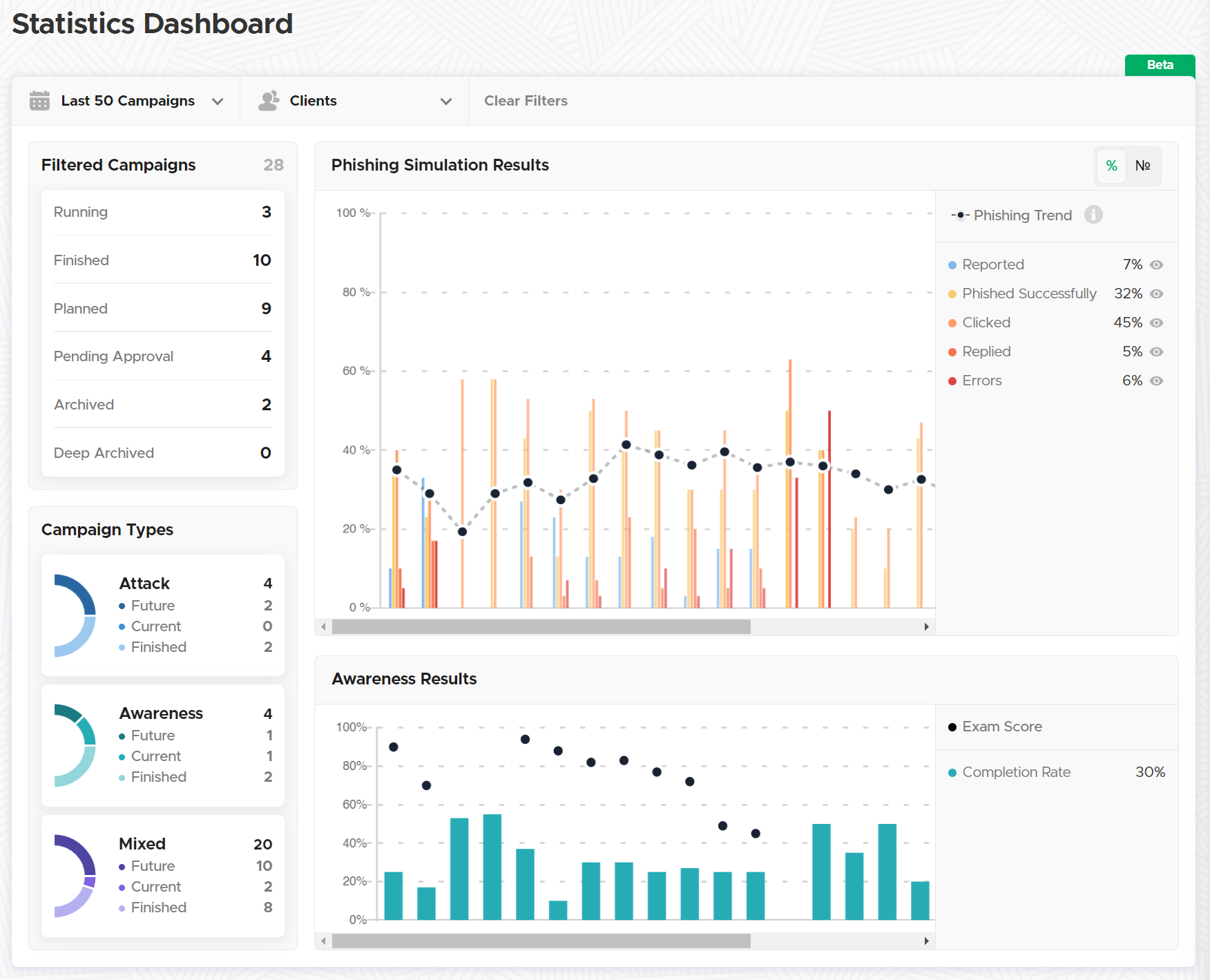
Task: Expand the Last 50 Campaigns dropdown
Action: coord(218,102)
